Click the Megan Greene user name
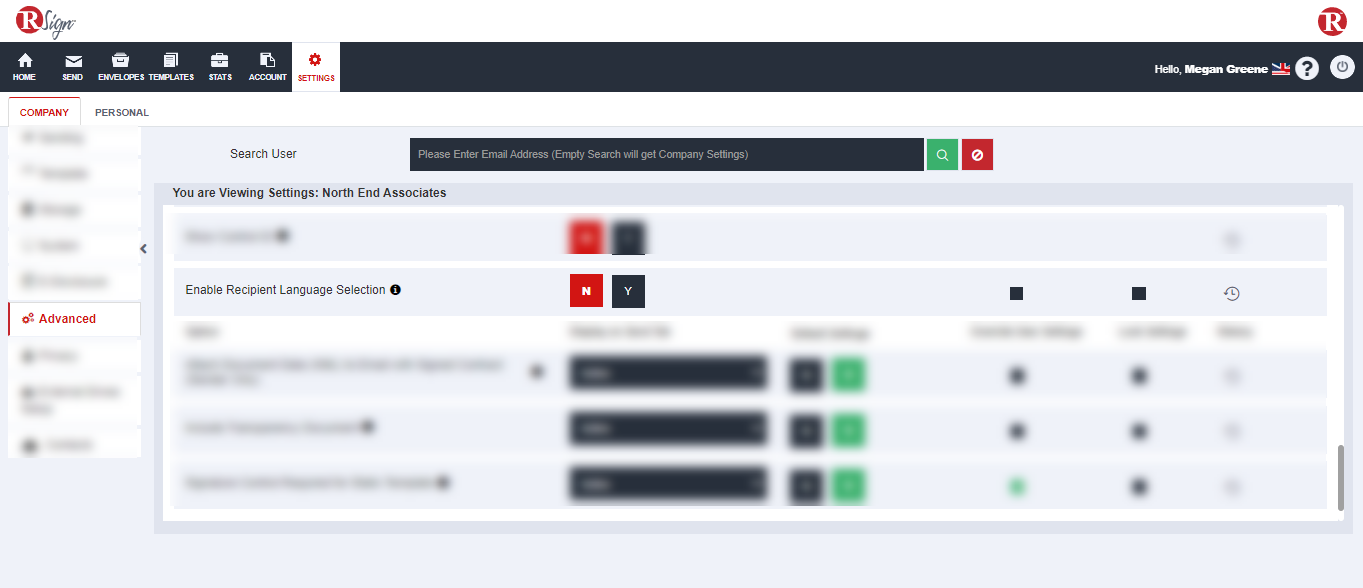The image size is (1363, 588). 1225,69
